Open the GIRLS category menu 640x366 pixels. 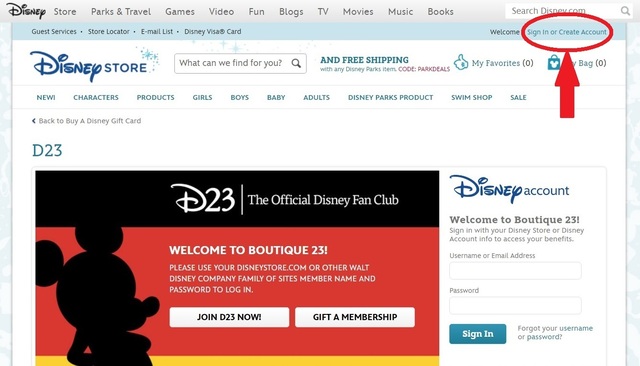(x=202, y=98)
